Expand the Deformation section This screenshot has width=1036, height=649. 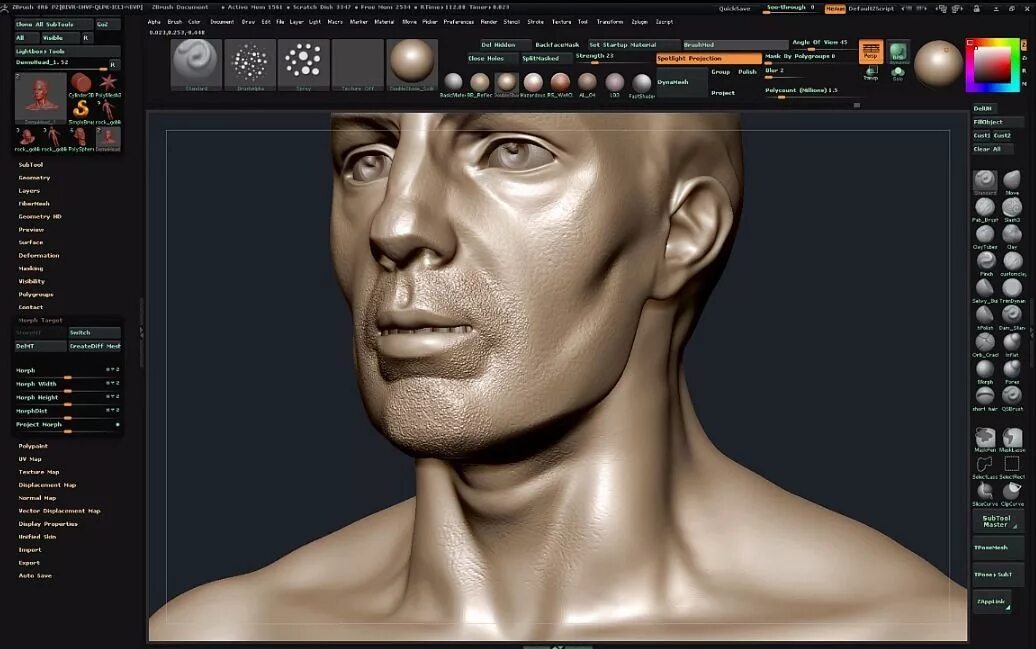coord(38,255)
